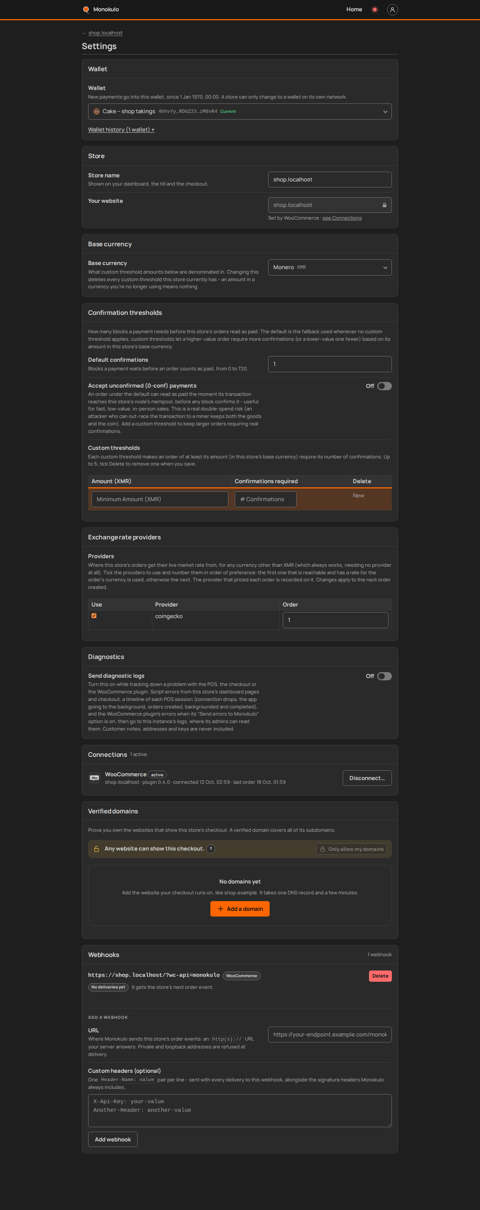480x1210 pixels.
Task: Toggle Accept unconfirmed (0-conf) payments
Action: tap(384, 386)
